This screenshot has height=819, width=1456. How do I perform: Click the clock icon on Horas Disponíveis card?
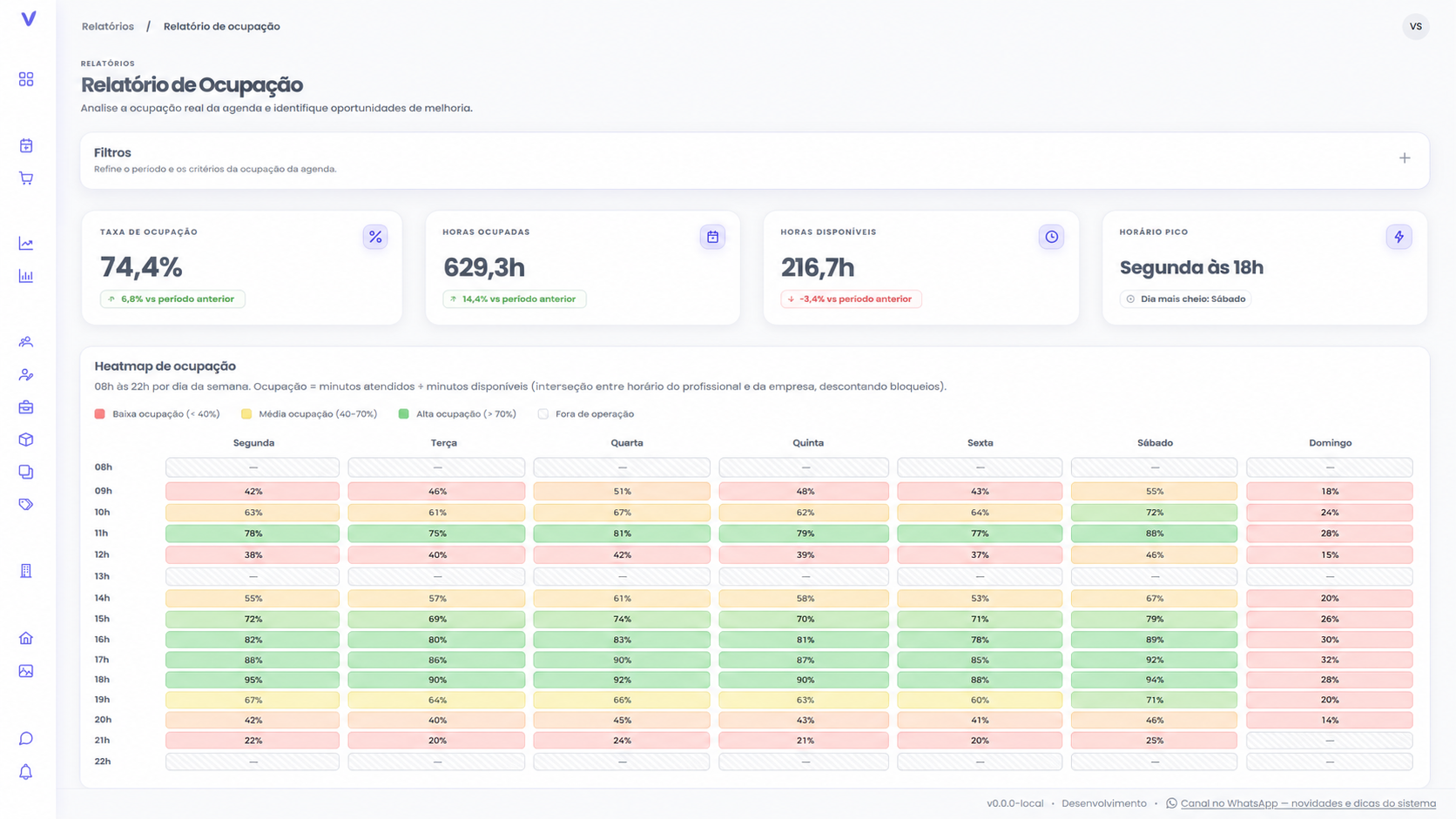point(1051,237)
